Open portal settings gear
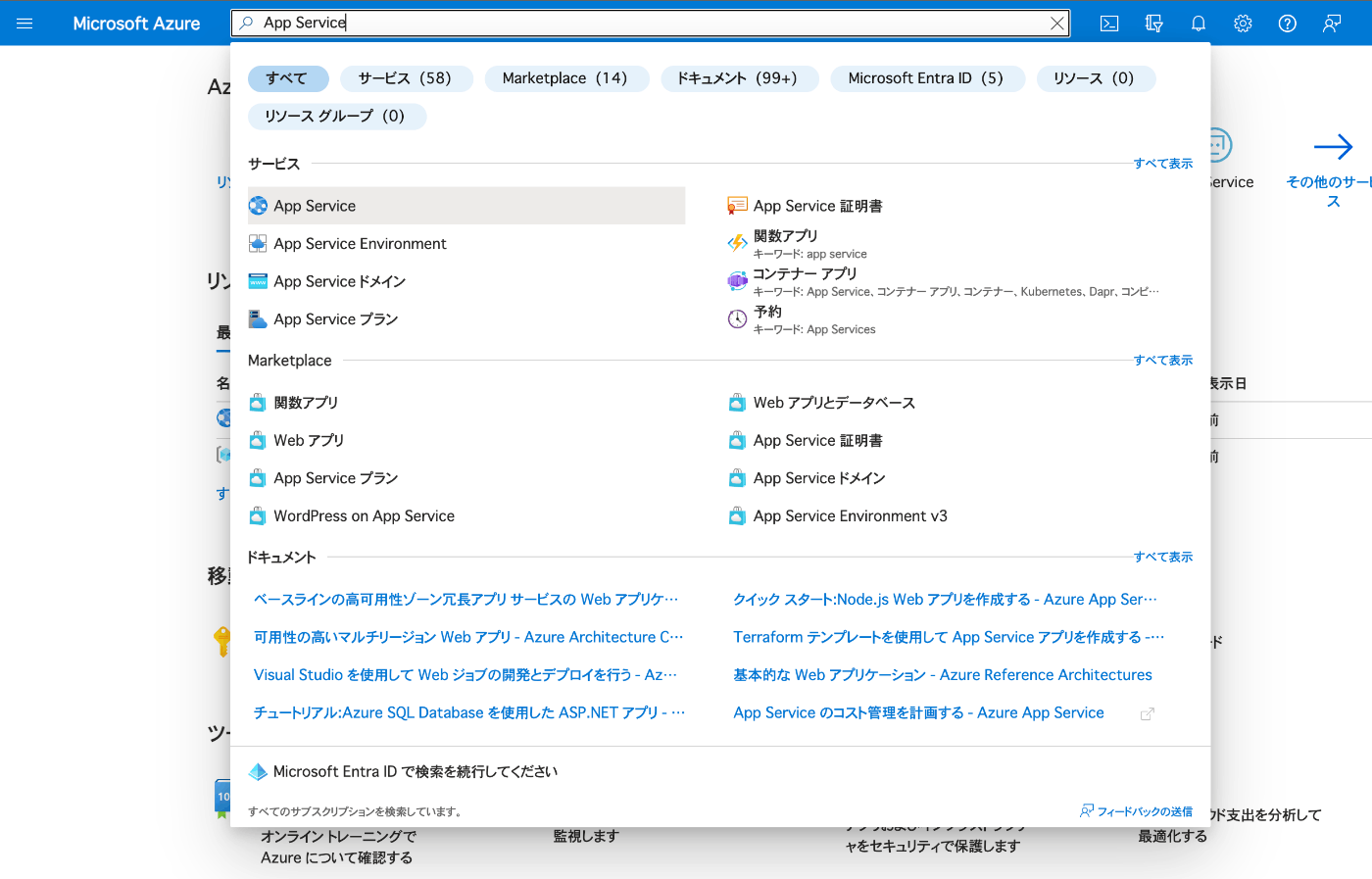The width and height of the screenshot is (1372, 879). (x=1243, y=24)
